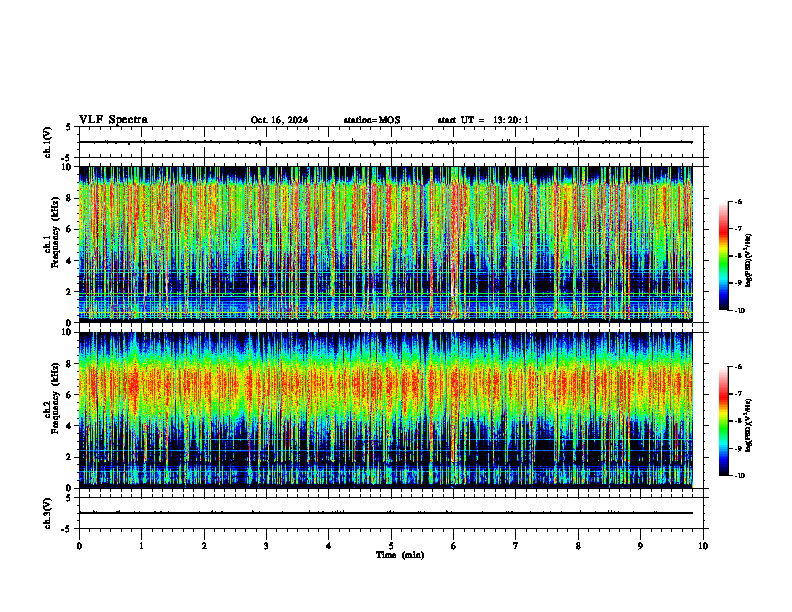This screenshot has width=792, height=612.
Task: Click the "-10" label on lower color scale
Action: click(740, 476)
